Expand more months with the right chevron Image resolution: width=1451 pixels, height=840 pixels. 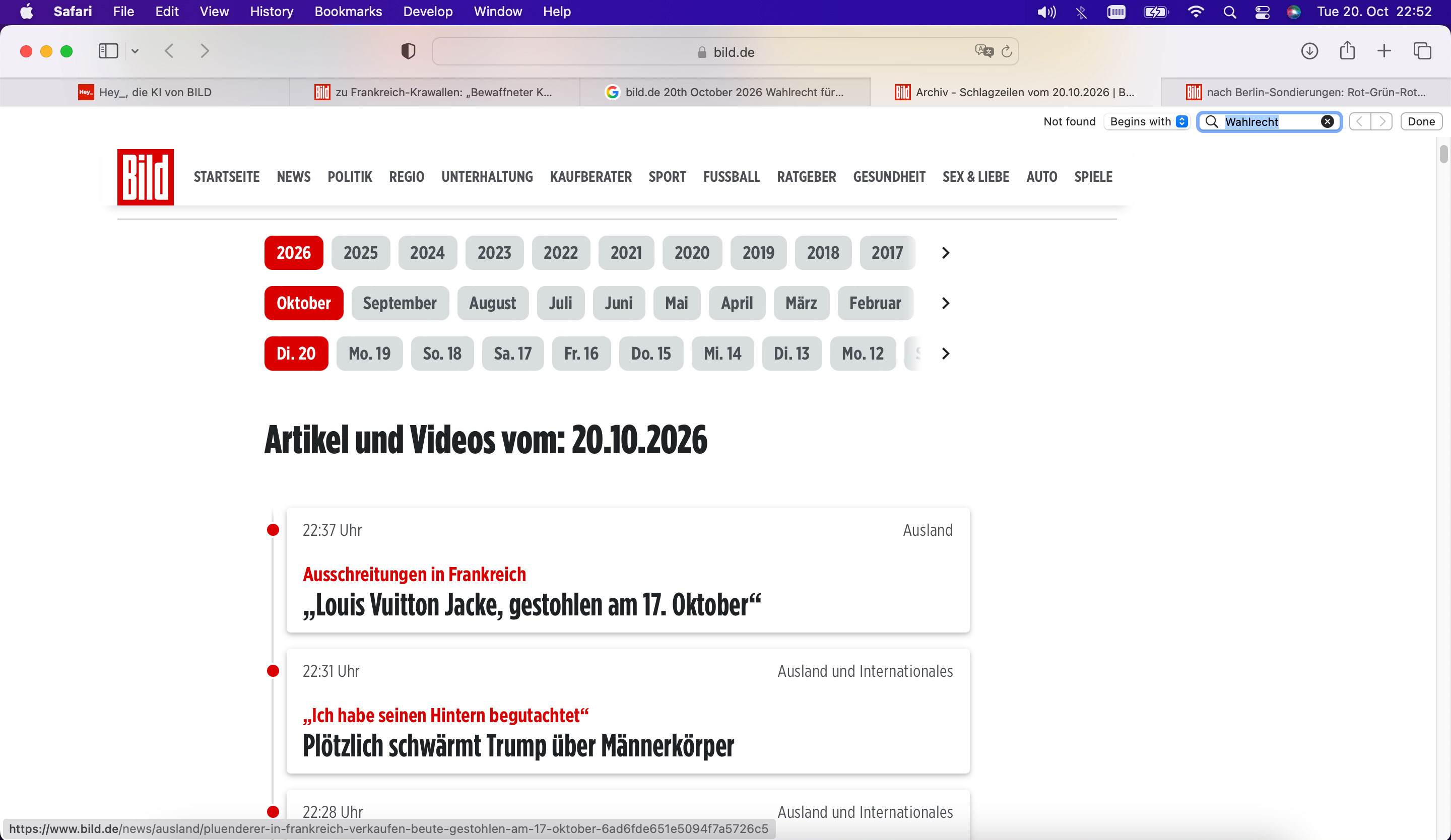pyautogui.click(x=945, y=303)
